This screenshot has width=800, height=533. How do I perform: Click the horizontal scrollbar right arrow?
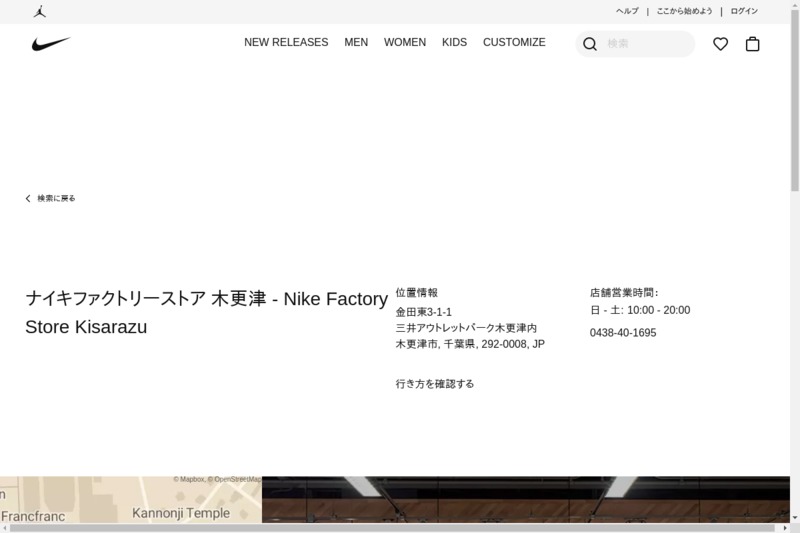coord(785,528)
